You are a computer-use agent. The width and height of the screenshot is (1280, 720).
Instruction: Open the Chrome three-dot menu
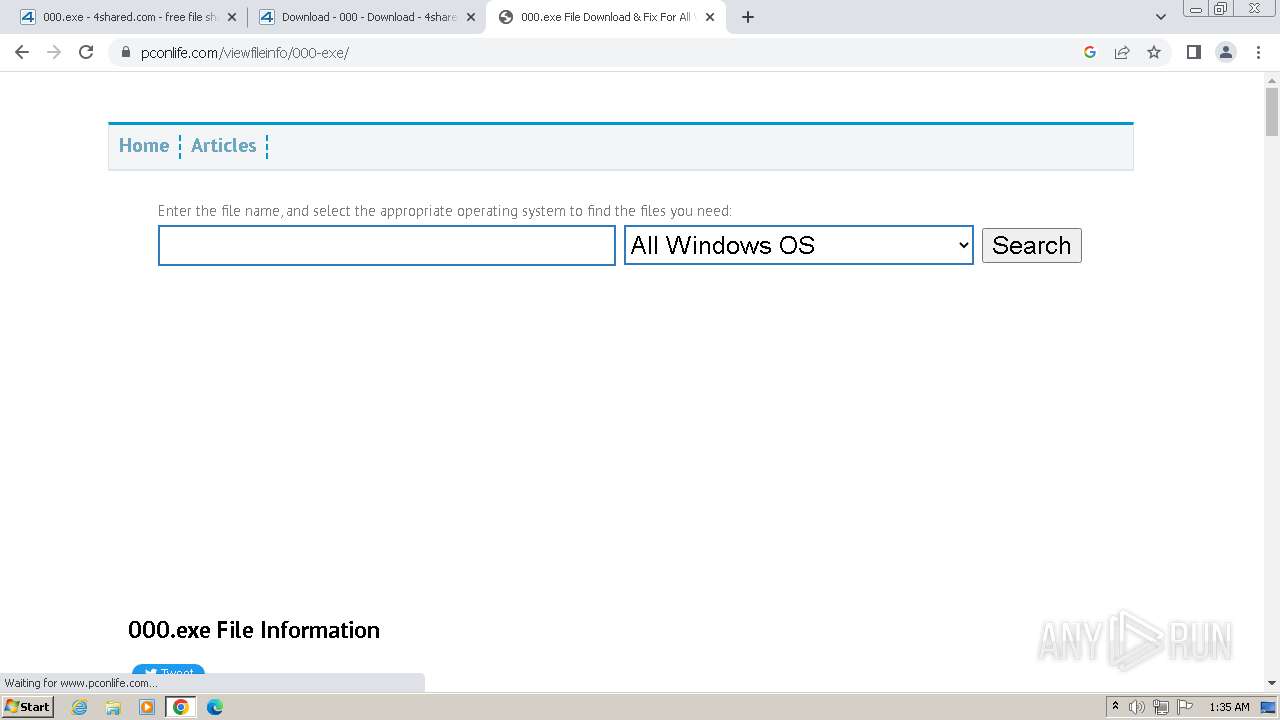pyautogui.click(x=1258, y=52)
